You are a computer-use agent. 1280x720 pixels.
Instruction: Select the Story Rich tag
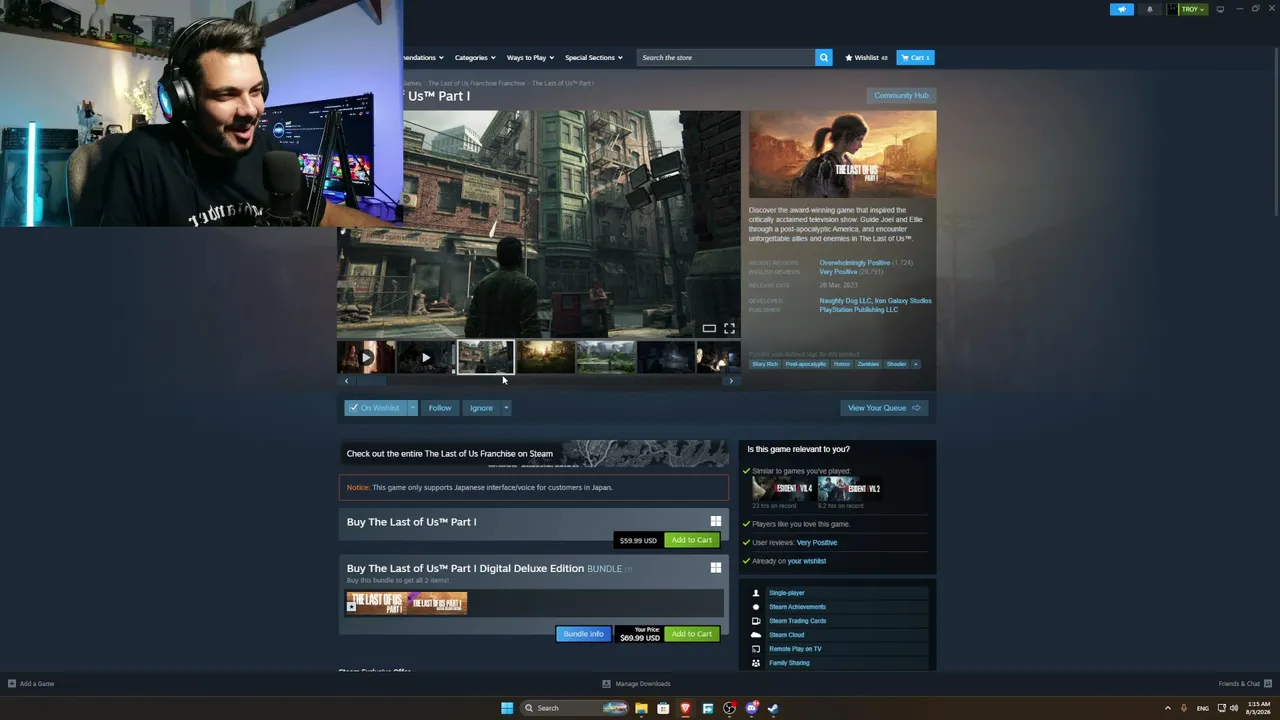coord(765,364)
